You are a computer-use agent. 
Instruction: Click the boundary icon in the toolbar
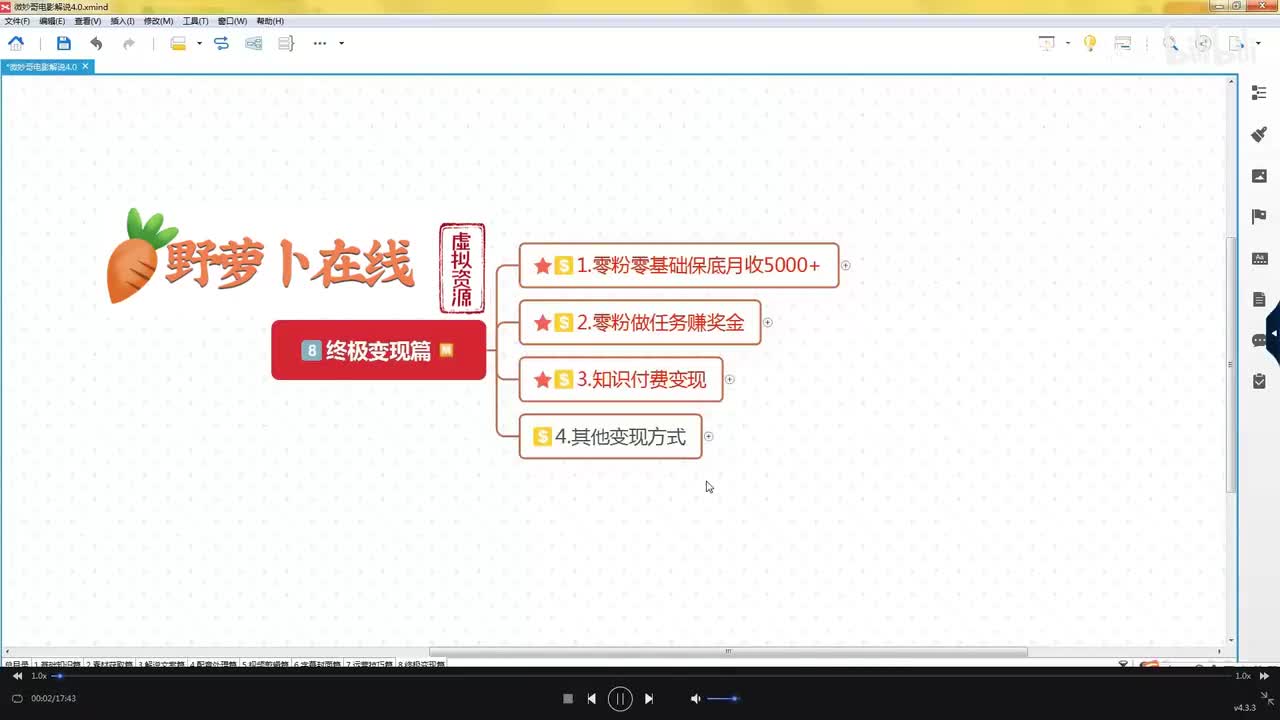[x=254, y=43]
